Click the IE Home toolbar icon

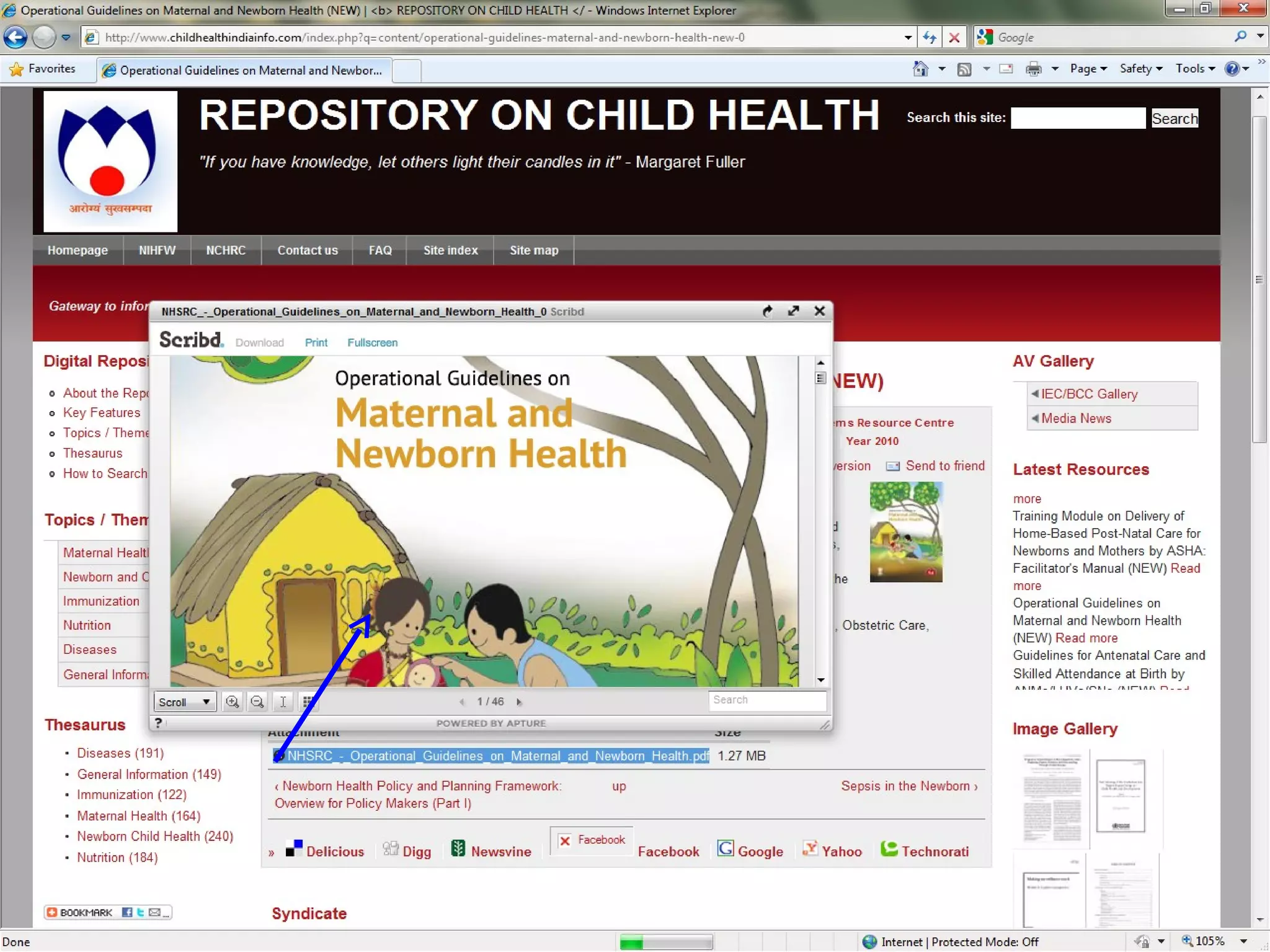click(x=920, y=69)
